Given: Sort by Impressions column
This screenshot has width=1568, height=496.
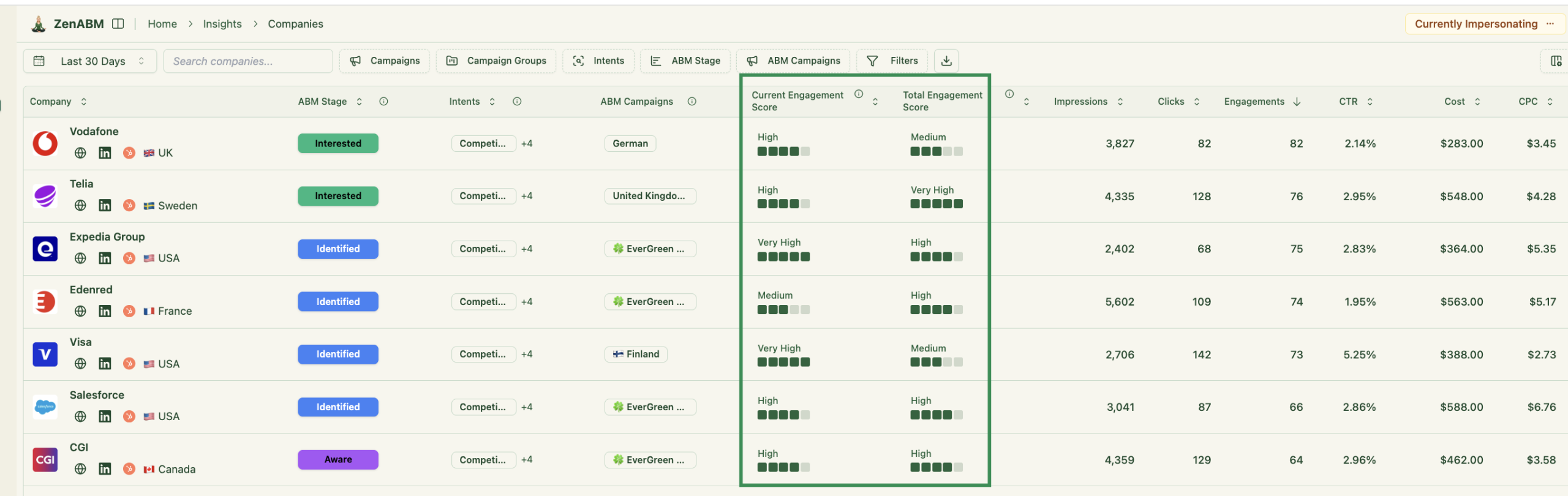Looking at the screenshot, I should pos(1120,102).
